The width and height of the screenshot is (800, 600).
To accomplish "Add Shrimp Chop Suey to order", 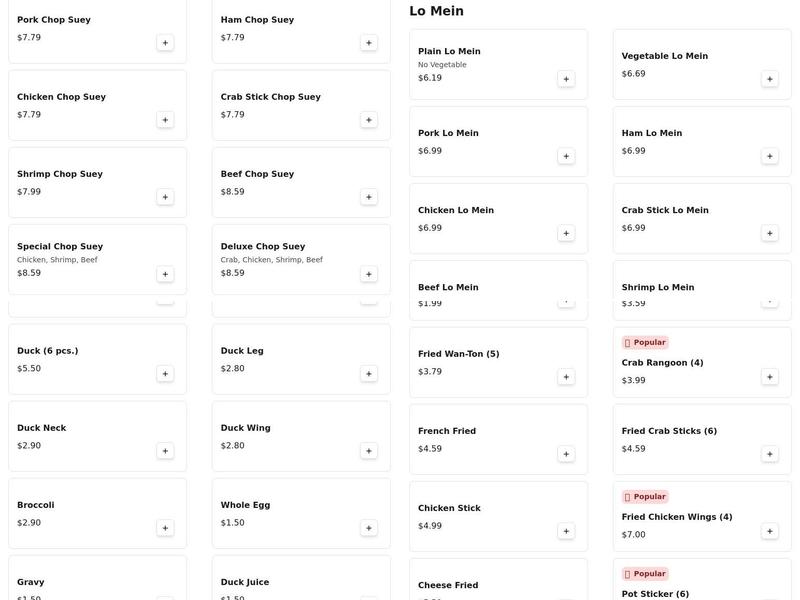I will pyautogui.click(x=165, y=197).
